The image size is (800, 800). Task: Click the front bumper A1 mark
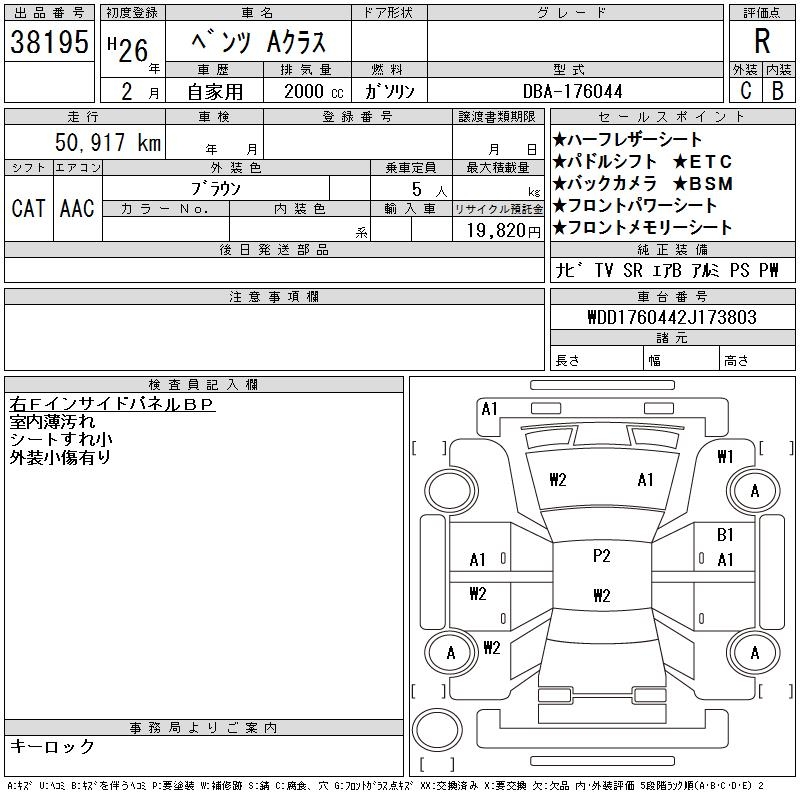[489, 408]
